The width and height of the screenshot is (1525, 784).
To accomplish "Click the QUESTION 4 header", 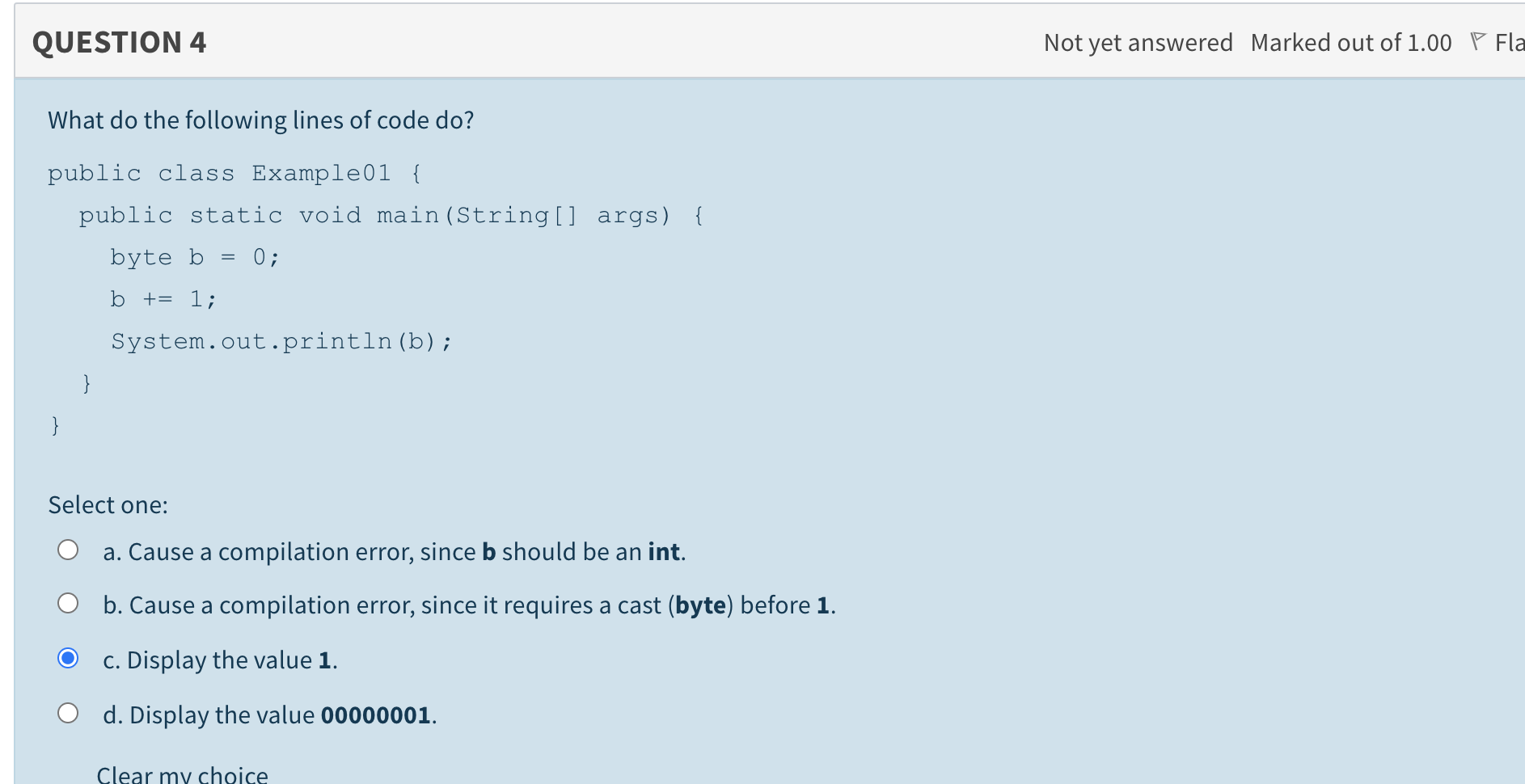I will (x=118, y=42).
